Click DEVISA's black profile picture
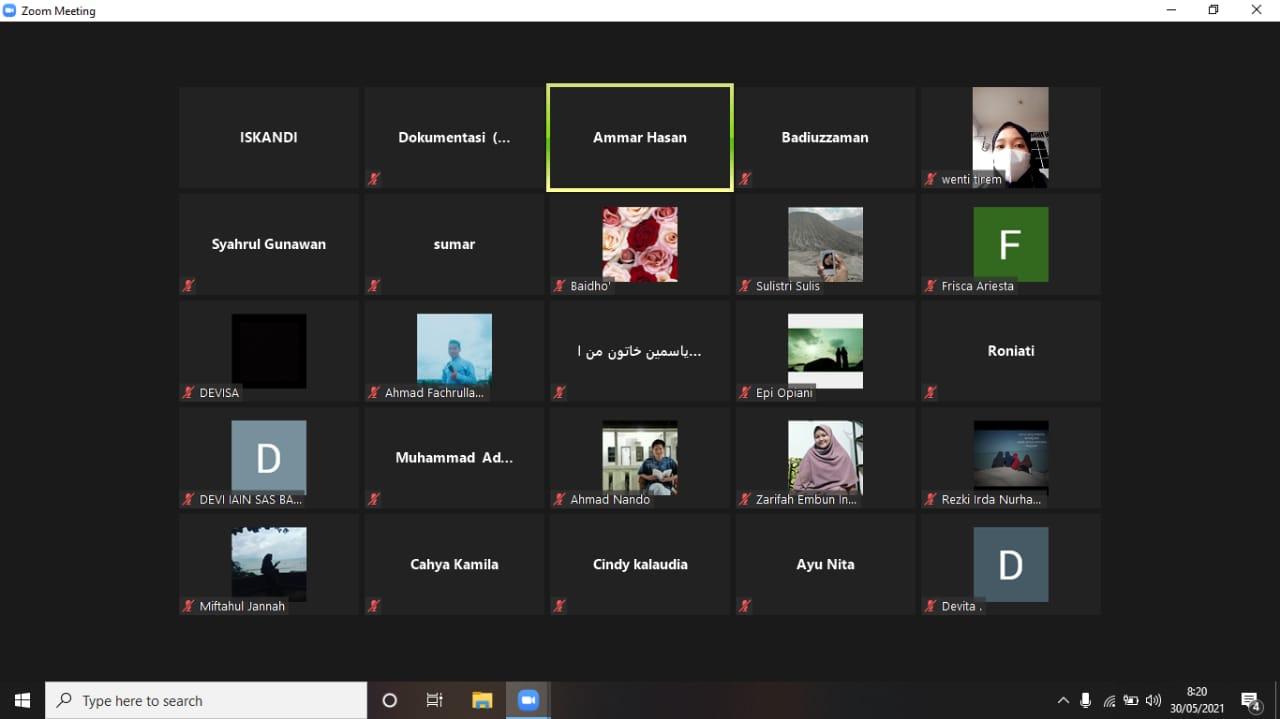 click(269, 351)
